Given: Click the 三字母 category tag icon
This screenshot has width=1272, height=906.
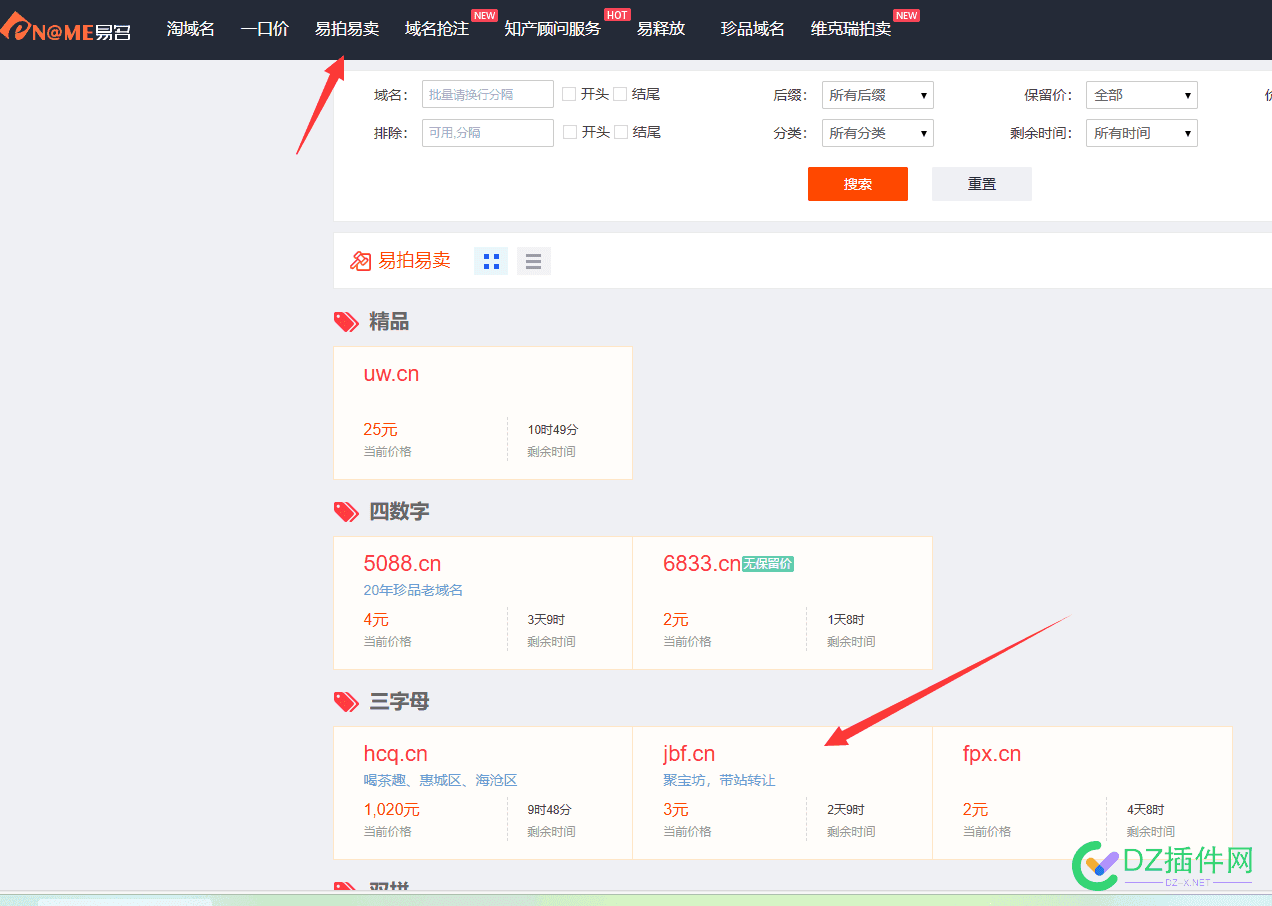Looking at the screenshot, I should point(346,702).
